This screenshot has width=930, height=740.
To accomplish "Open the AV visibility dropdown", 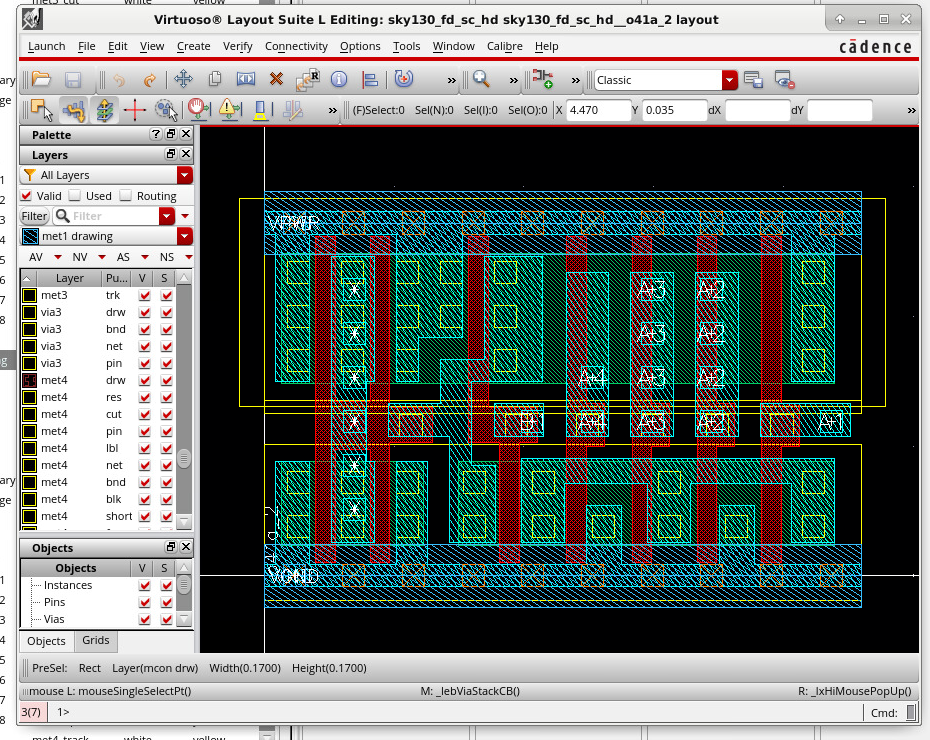I will pyautogui.click(x=59, y=256).
